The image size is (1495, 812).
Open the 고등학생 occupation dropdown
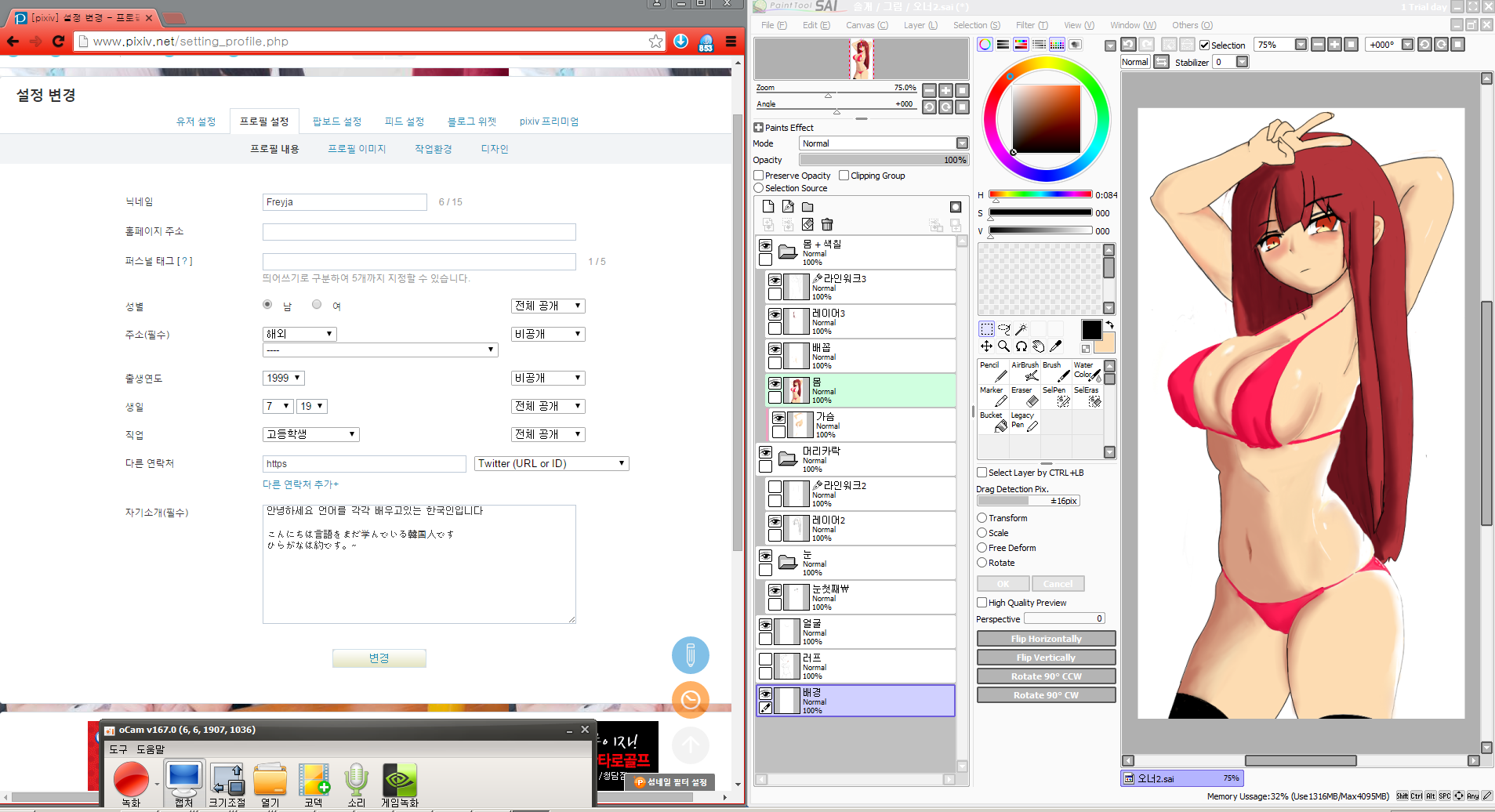click(310, 434)
